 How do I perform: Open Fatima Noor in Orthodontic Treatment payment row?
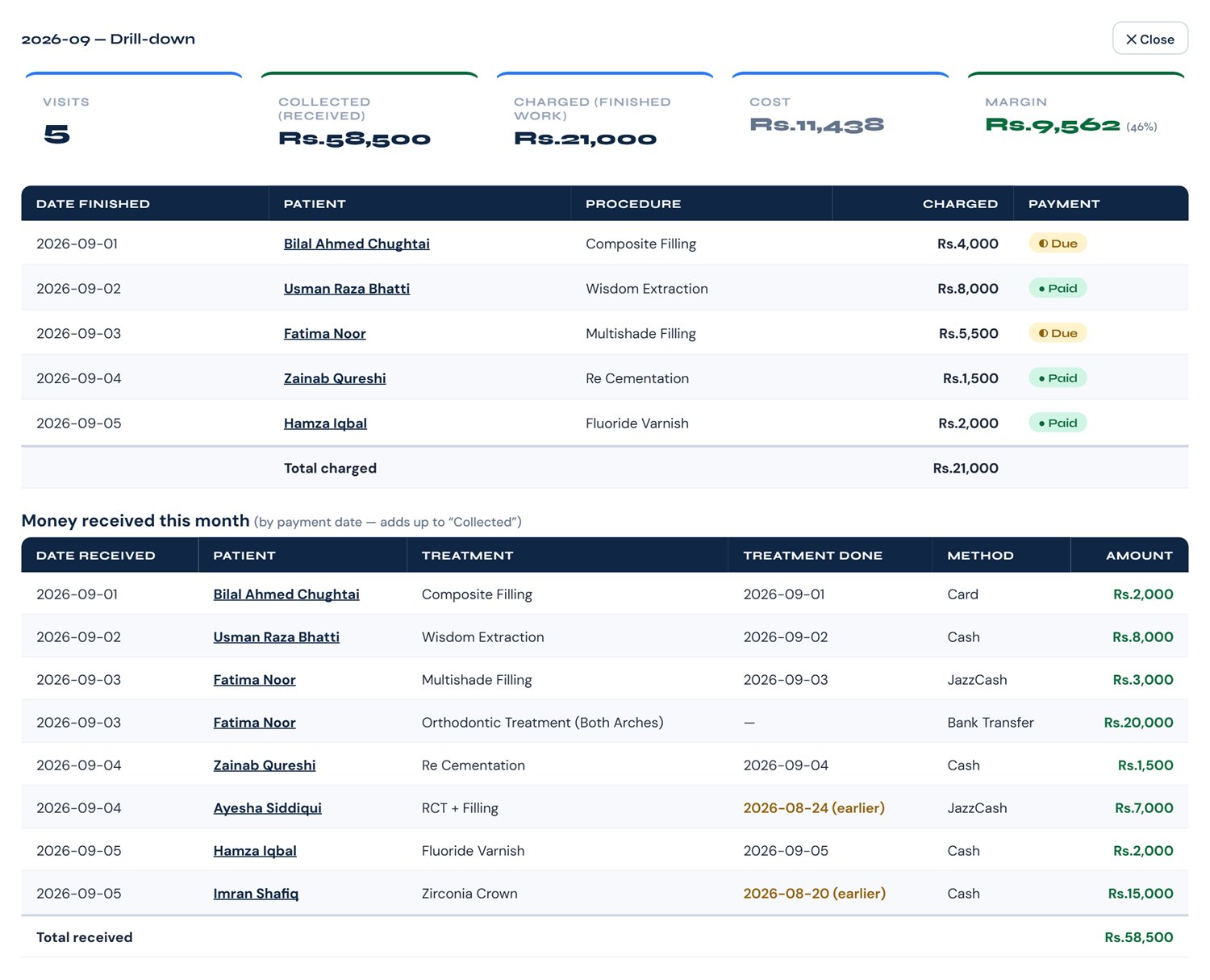[x=255, y=723]
